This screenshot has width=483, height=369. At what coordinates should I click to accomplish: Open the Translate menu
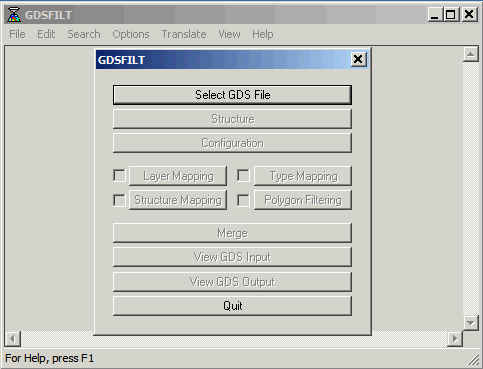(184, 34)
